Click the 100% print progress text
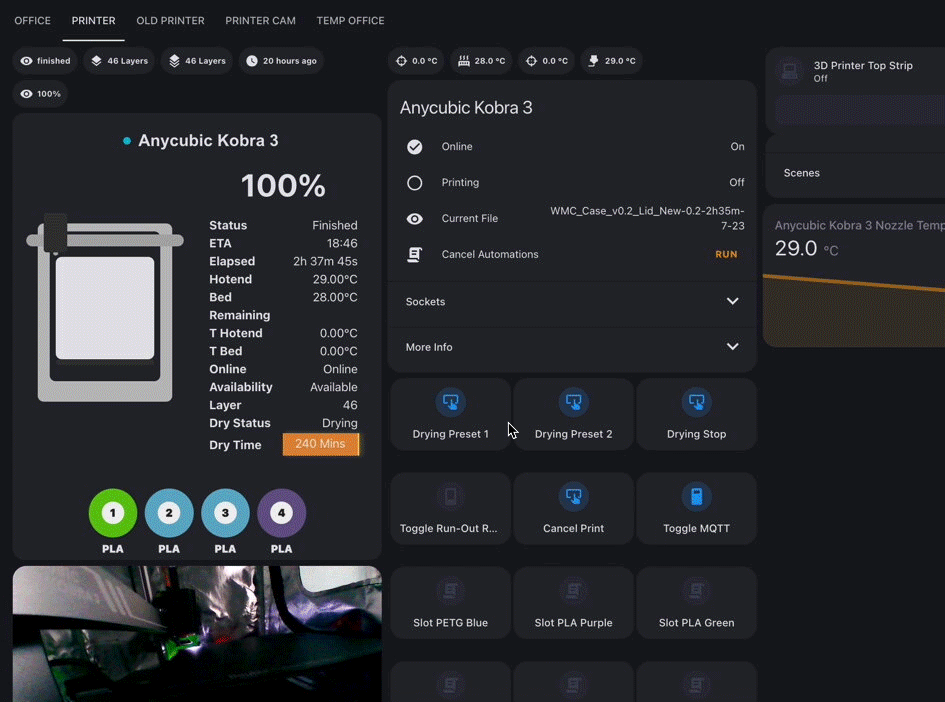The width and height of the screenshot is (945, 702). tap(283, 186)
